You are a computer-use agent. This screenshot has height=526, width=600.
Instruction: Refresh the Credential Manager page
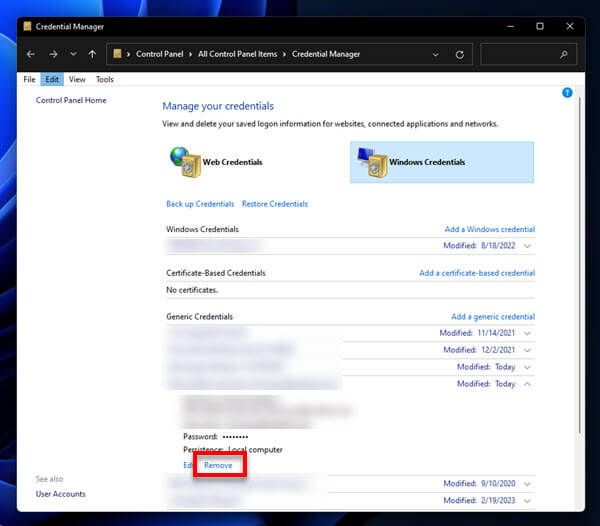(460, 55)
